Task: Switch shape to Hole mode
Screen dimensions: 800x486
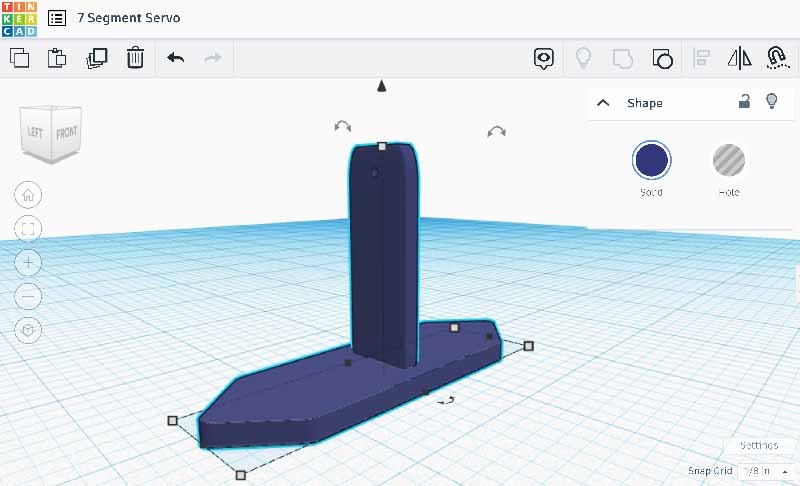Action: 729,160
